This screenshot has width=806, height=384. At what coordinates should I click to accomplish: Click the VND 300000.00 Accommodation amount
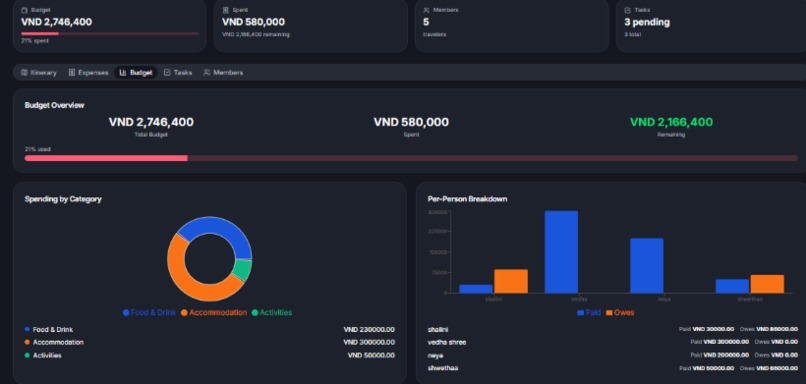pyautogui.click(x=369, y=342)
